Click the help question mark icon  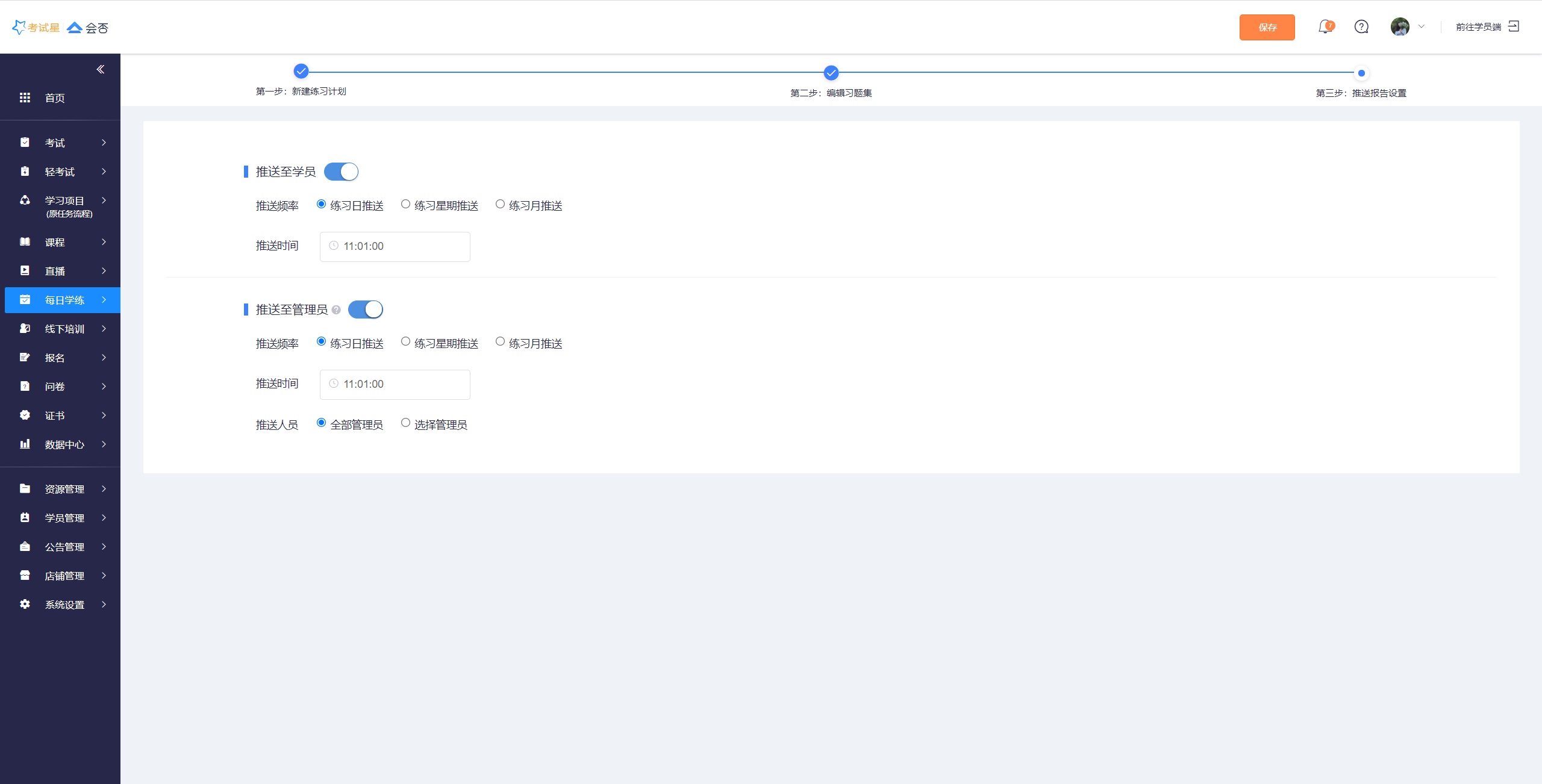tap(1361, 27)
